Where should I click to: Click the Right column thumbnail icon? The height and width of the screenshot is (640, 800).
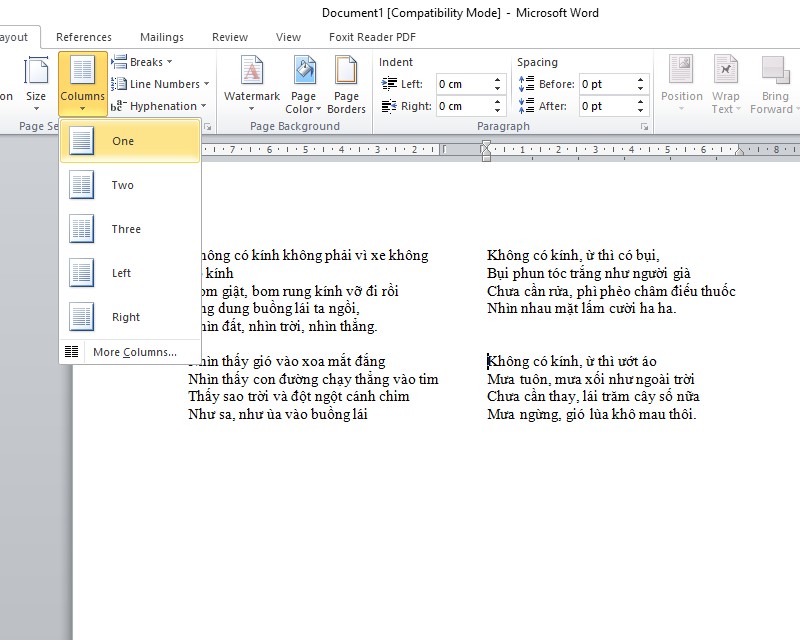pos(82,317)
